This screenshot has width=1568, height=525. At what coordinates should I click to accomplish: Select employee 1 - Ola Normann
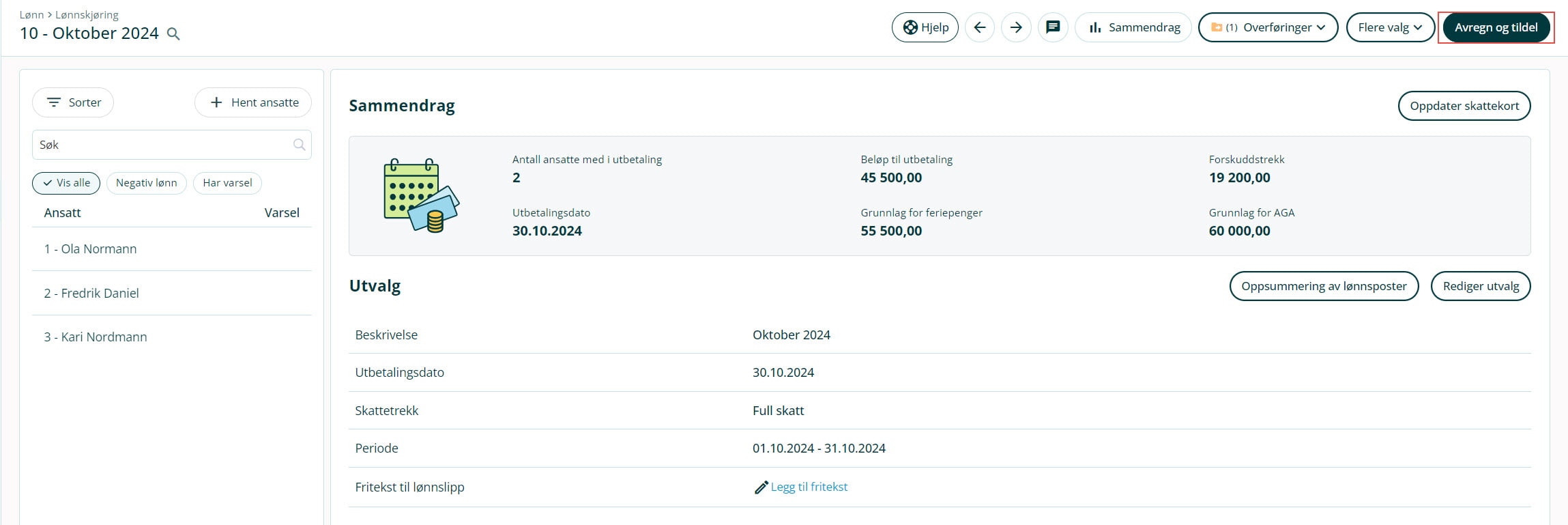click(x=91, y=249)
